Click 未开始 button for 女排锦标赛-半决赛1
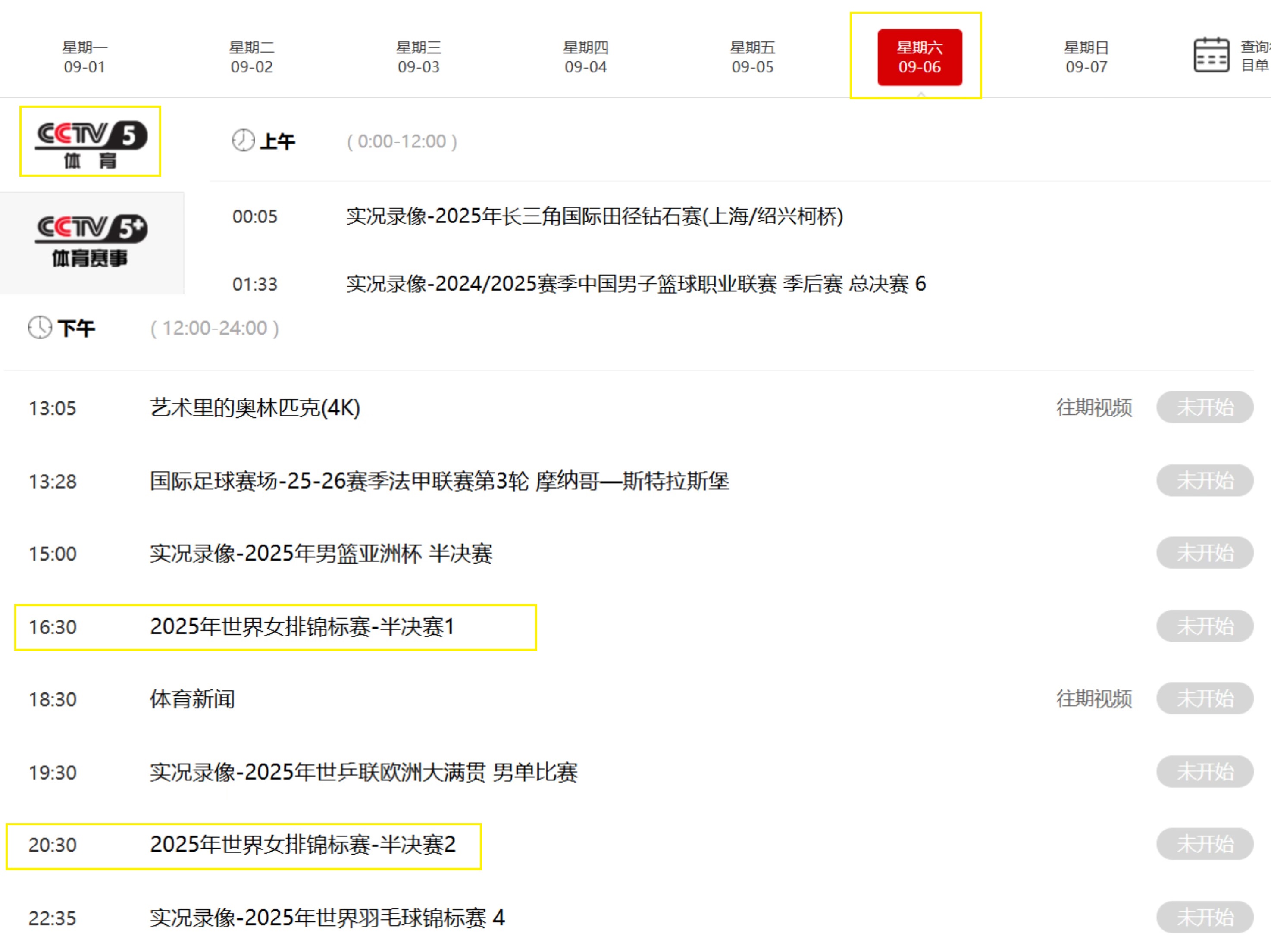This screenshot has width=1271, height=952. coord(1205,626)
